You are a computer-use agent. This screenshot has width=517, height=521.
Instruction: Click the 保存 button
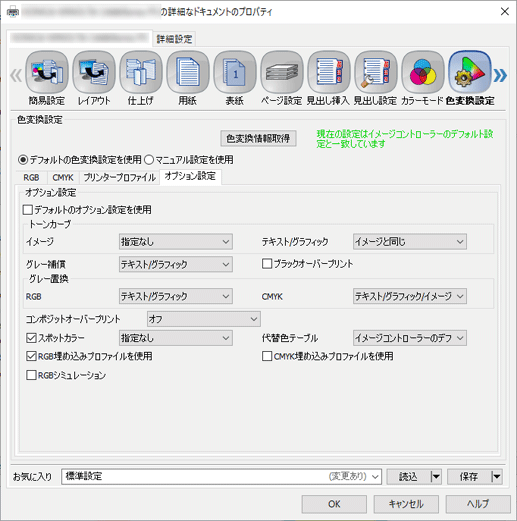pyautogui.click(x=469, y=477)
